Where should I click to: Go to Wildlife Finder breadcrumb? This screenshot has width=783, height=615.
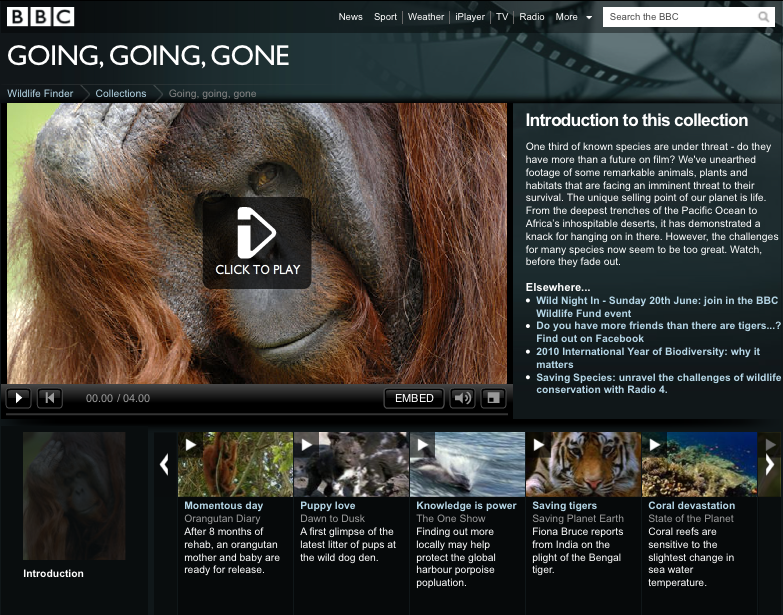[40, 93]
